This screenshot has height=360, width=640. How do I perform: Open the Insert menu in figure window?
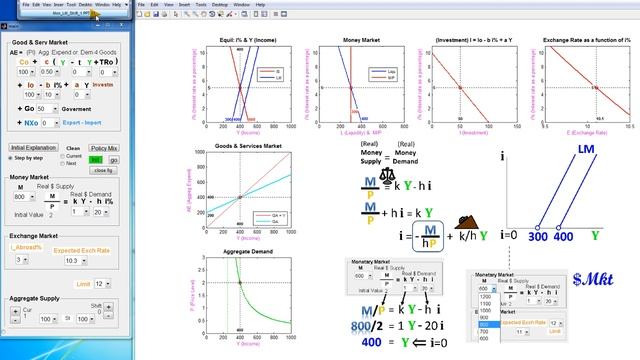[x=184, y=5]
